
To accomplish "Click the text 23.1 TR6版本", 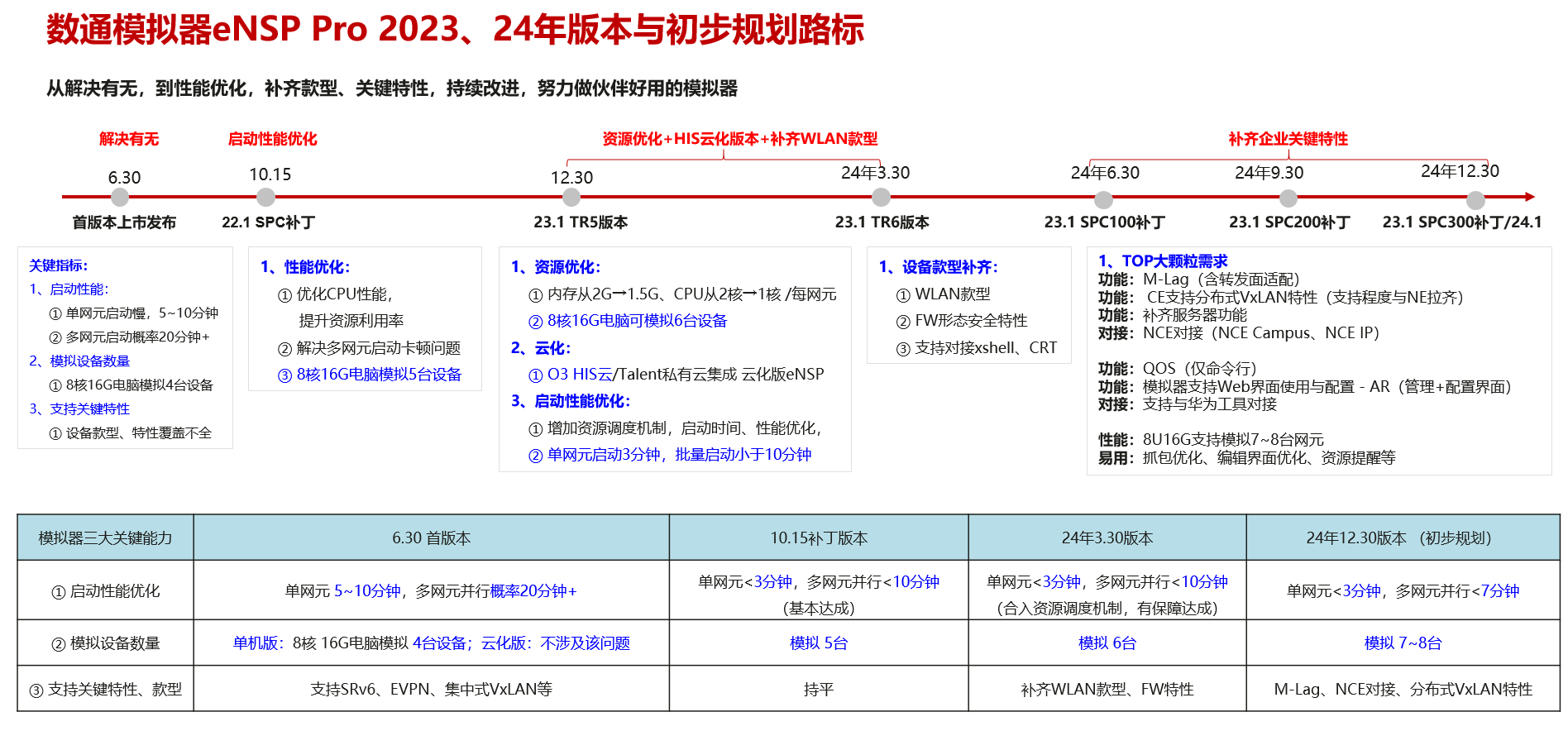I will (882, 222).
